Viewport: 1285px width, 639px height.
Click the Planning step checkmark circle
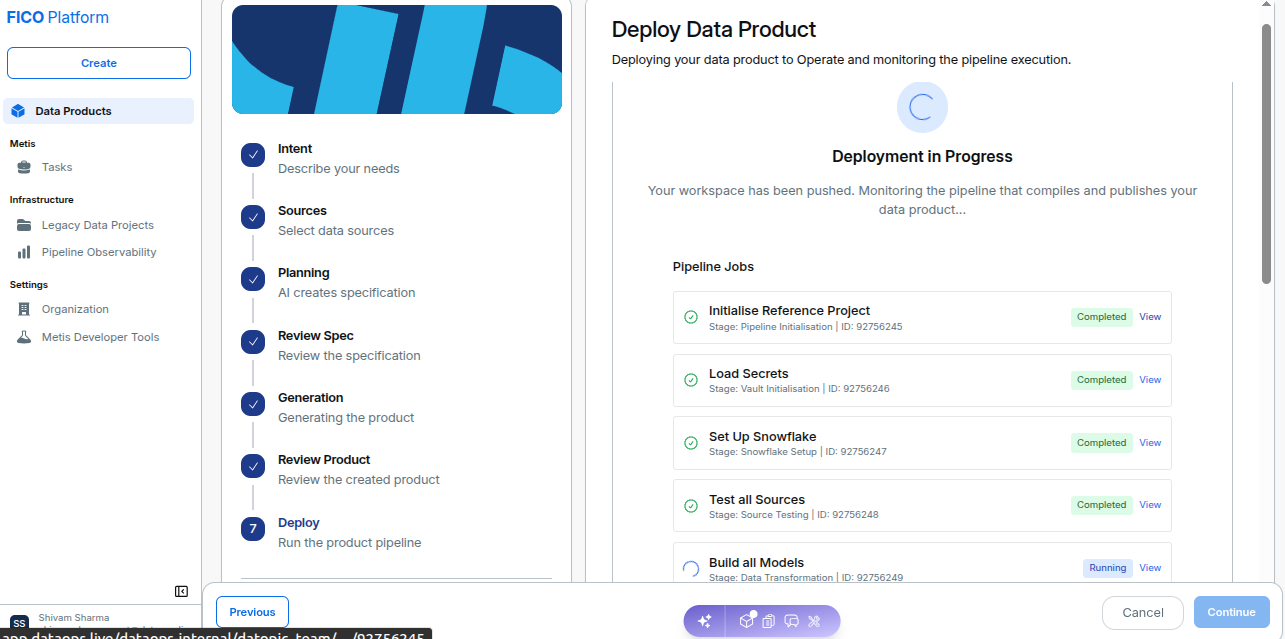(253, 279)
